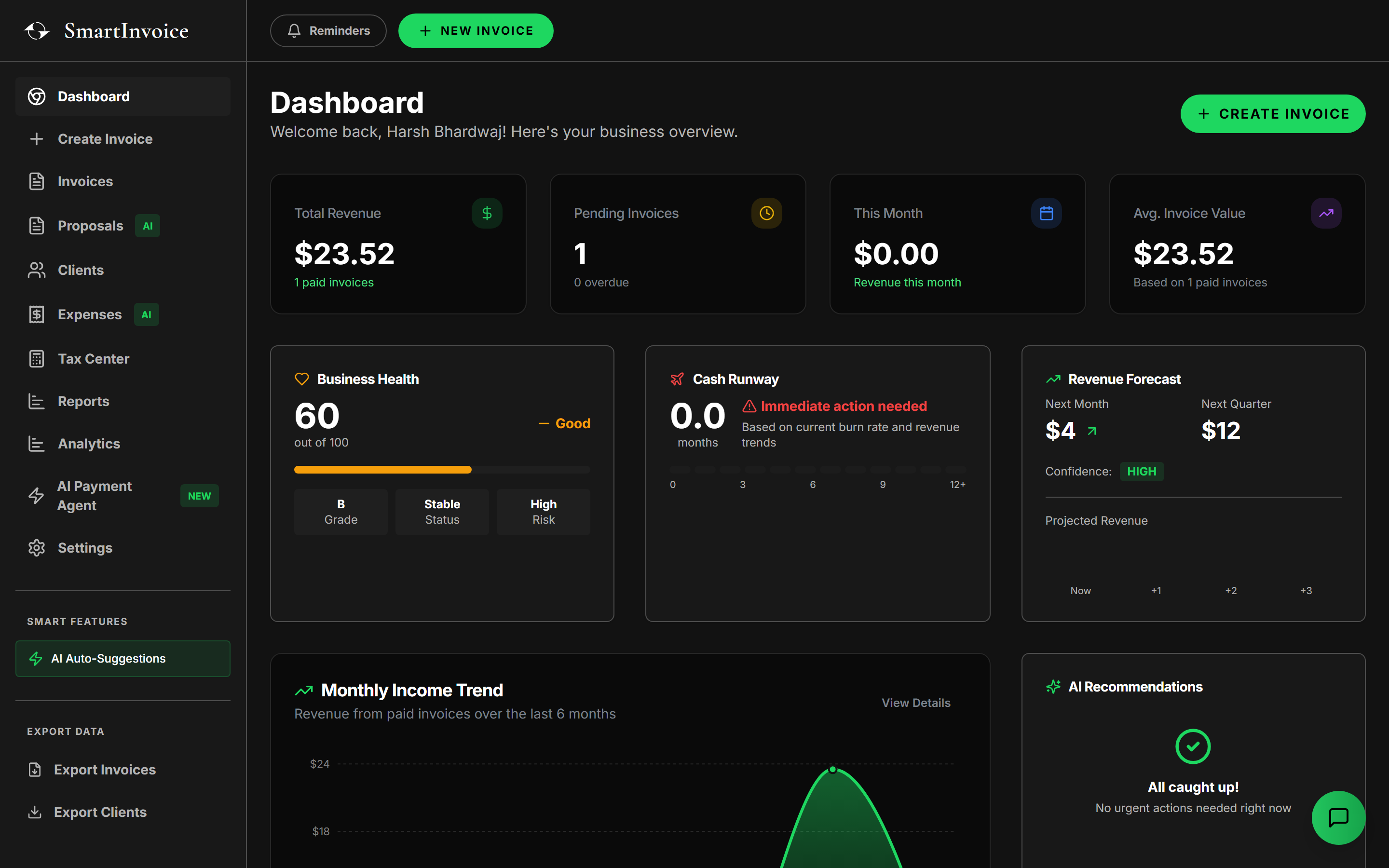Click the clock icon on Pending Invoices
The image size is (1389, 868).
click(767, 214)
